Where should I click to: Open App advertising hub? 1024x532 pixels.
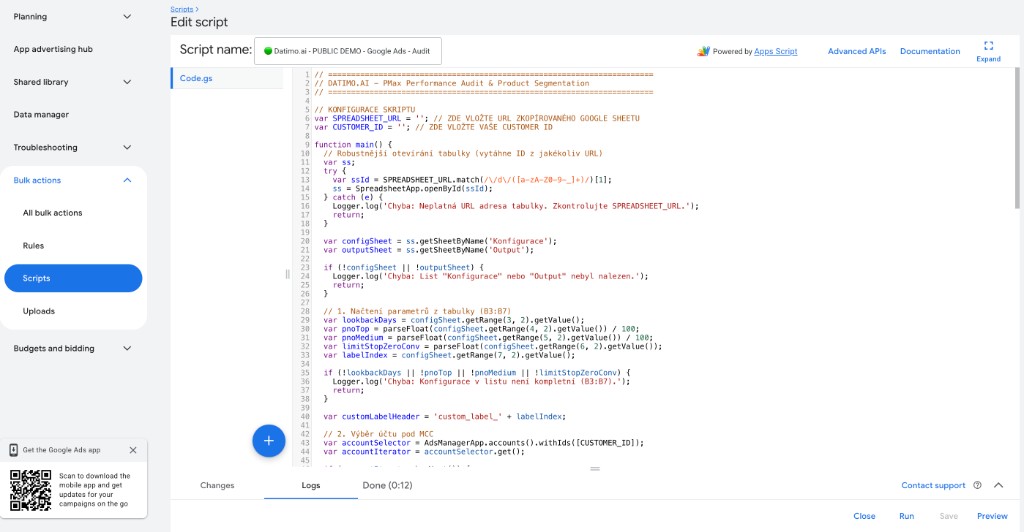53,49
